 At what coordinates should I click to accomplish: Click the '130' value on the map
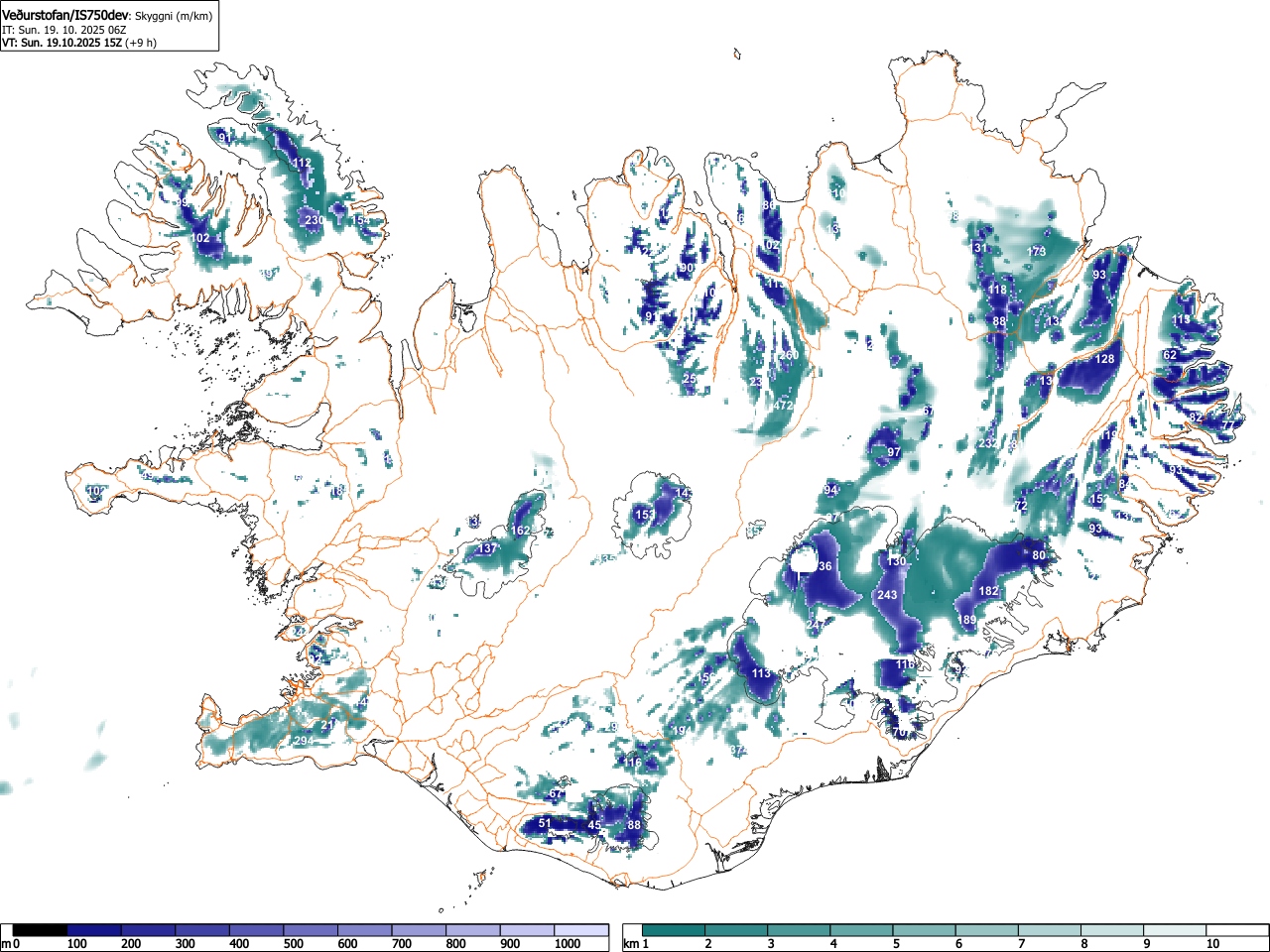click(897, 562)
